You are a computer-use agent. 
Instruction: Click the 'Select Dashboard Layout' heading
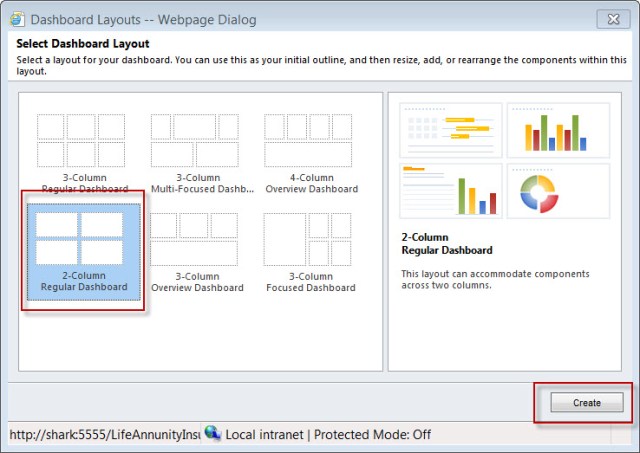(x=83, y=44)
